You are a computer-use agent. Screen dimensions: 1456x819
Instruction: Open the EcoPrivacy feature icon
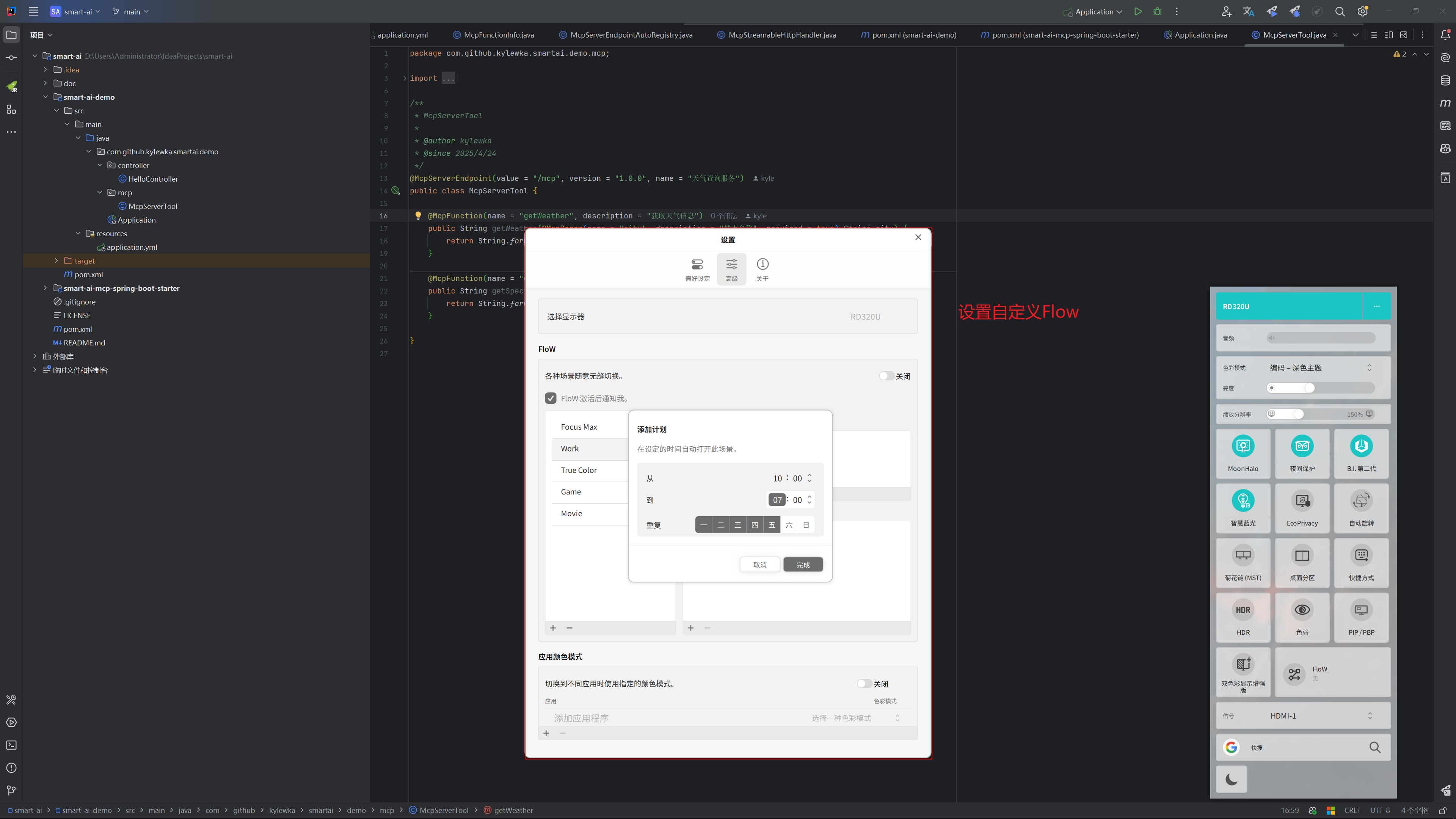(x=1302, y=501)
